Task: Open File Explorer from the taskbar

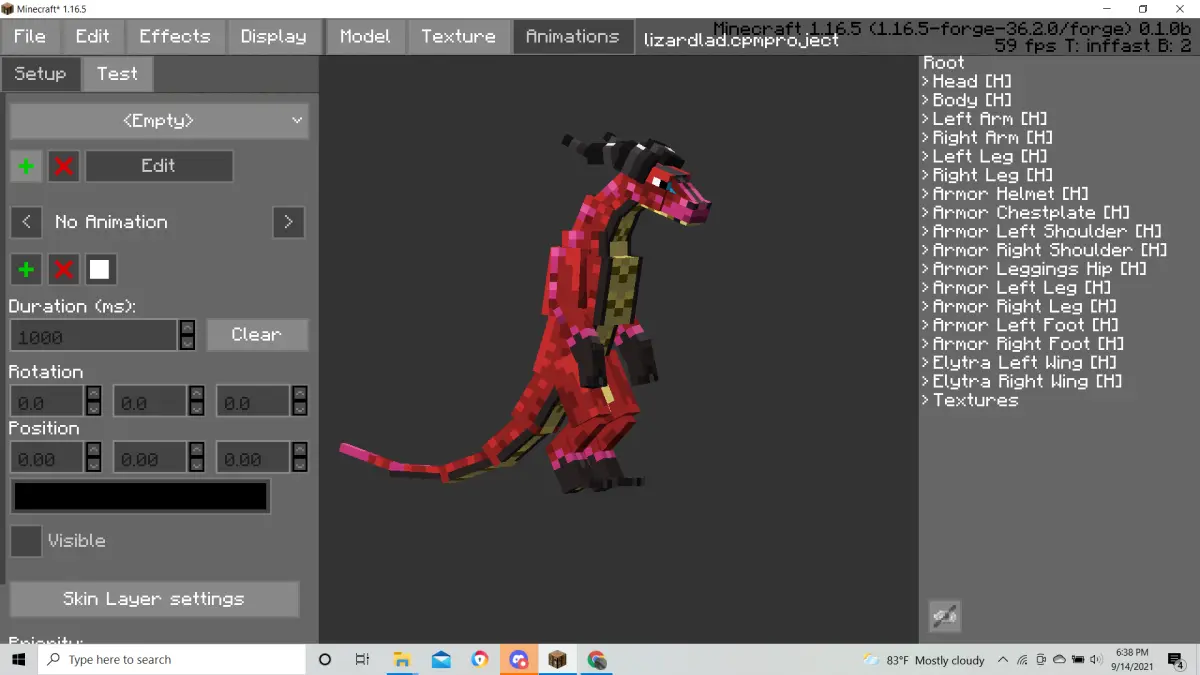Action: point(402,659)
